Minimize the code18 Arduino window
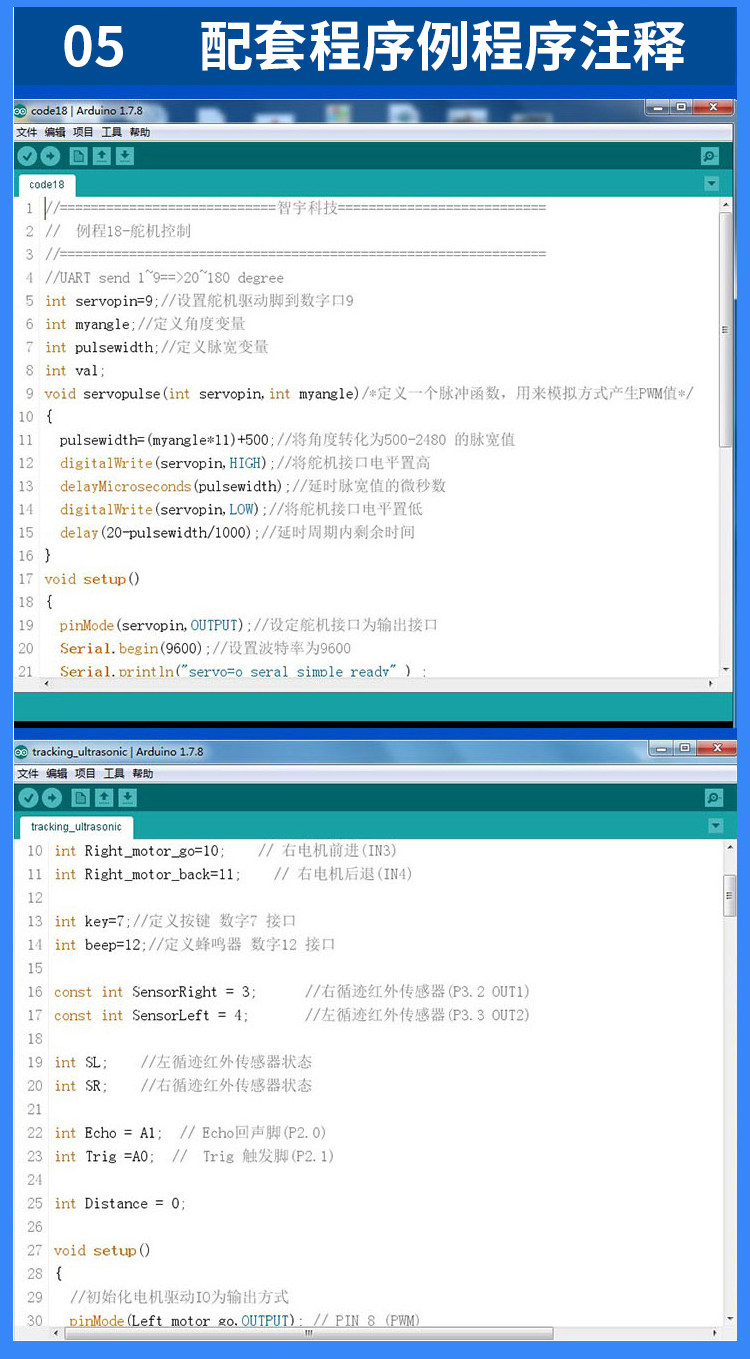 tap(657, 106)
